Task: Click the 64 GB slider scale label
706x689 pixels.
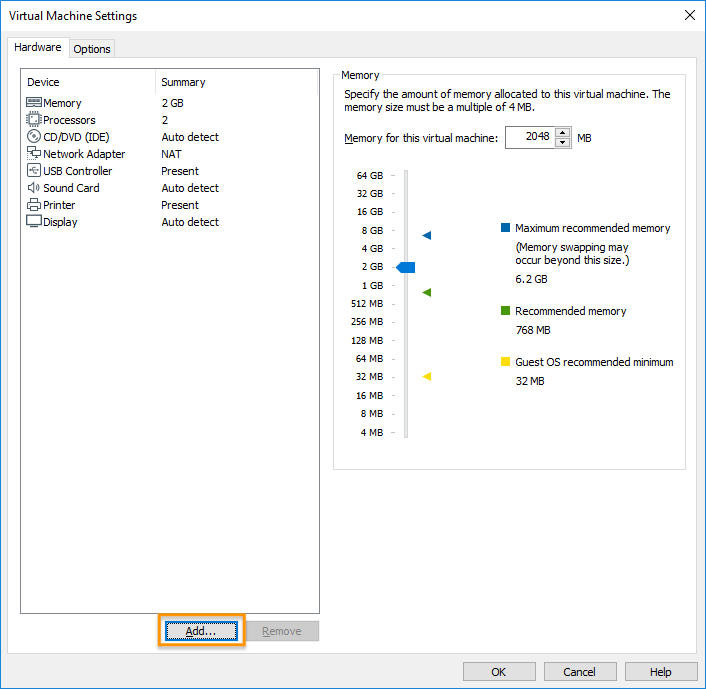Action: point(370,175)
